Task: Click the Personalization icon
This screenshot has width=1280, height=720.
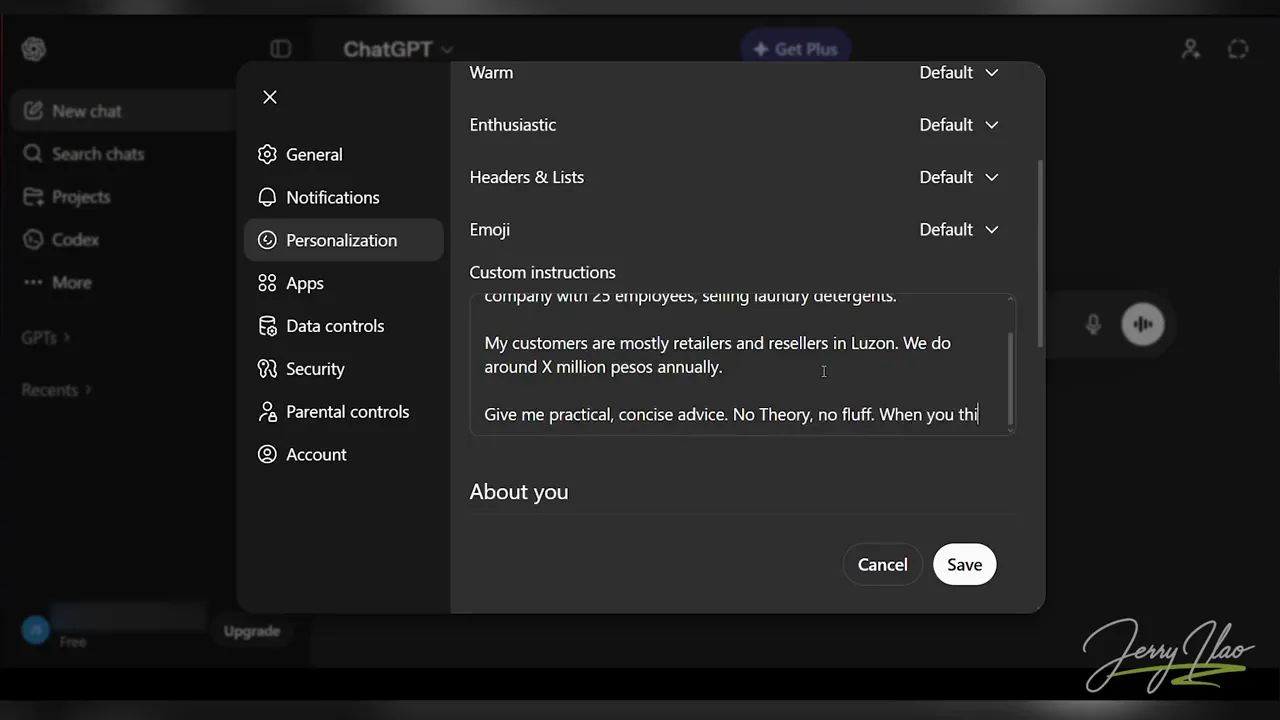Action: click(267, 240)
